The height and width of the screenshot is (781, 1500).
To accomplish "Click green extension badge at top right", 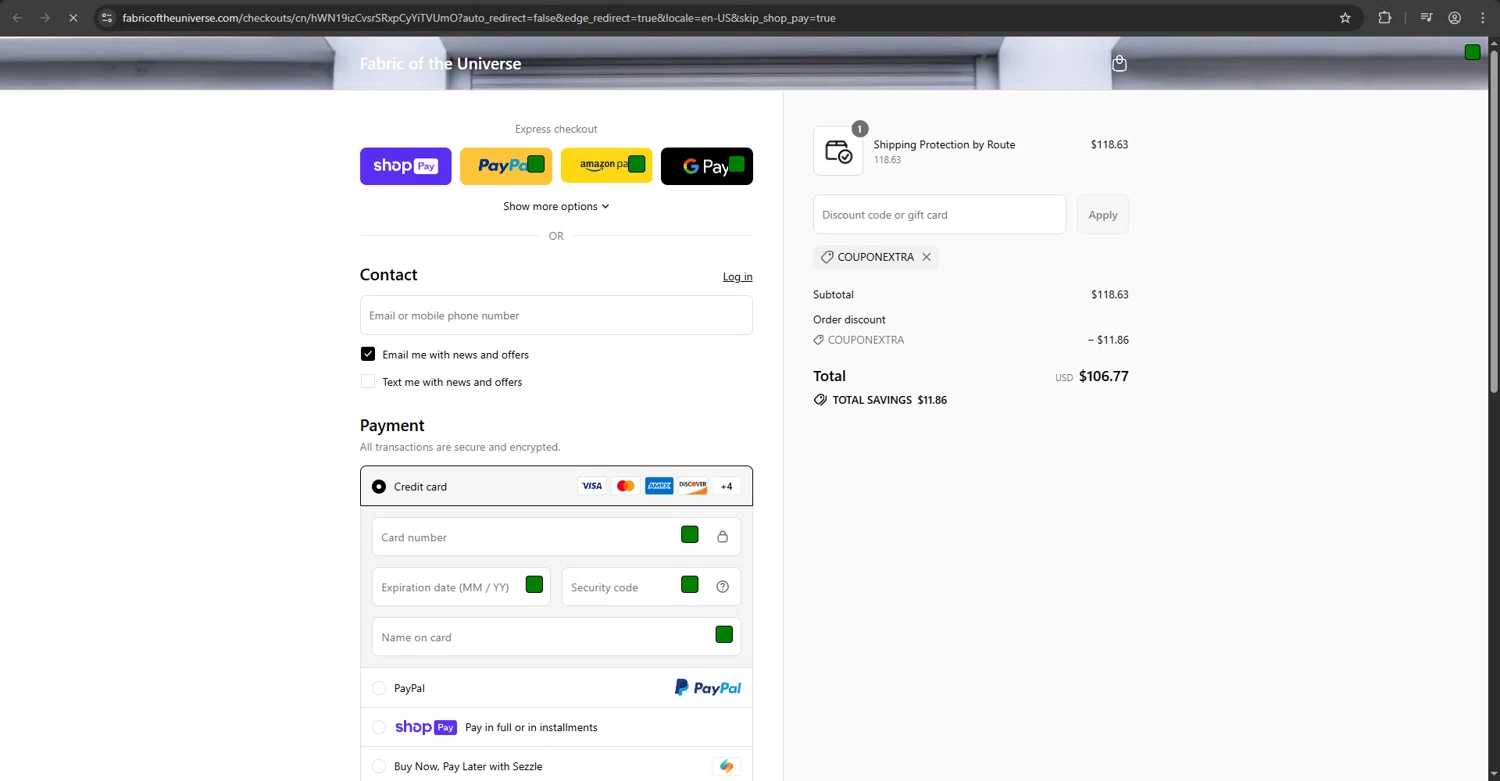I will (x=1472, y=52).
